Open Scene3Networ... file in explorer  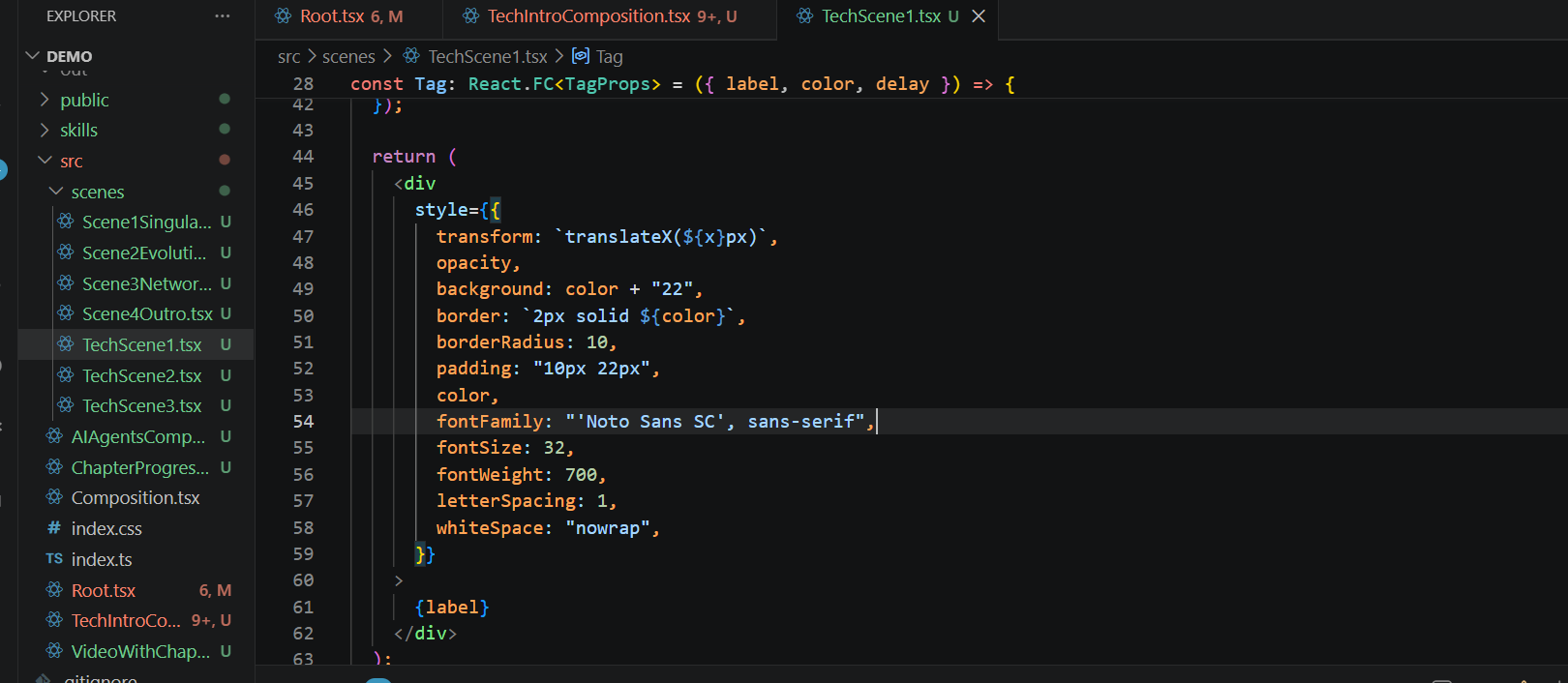tap(146, 283)
